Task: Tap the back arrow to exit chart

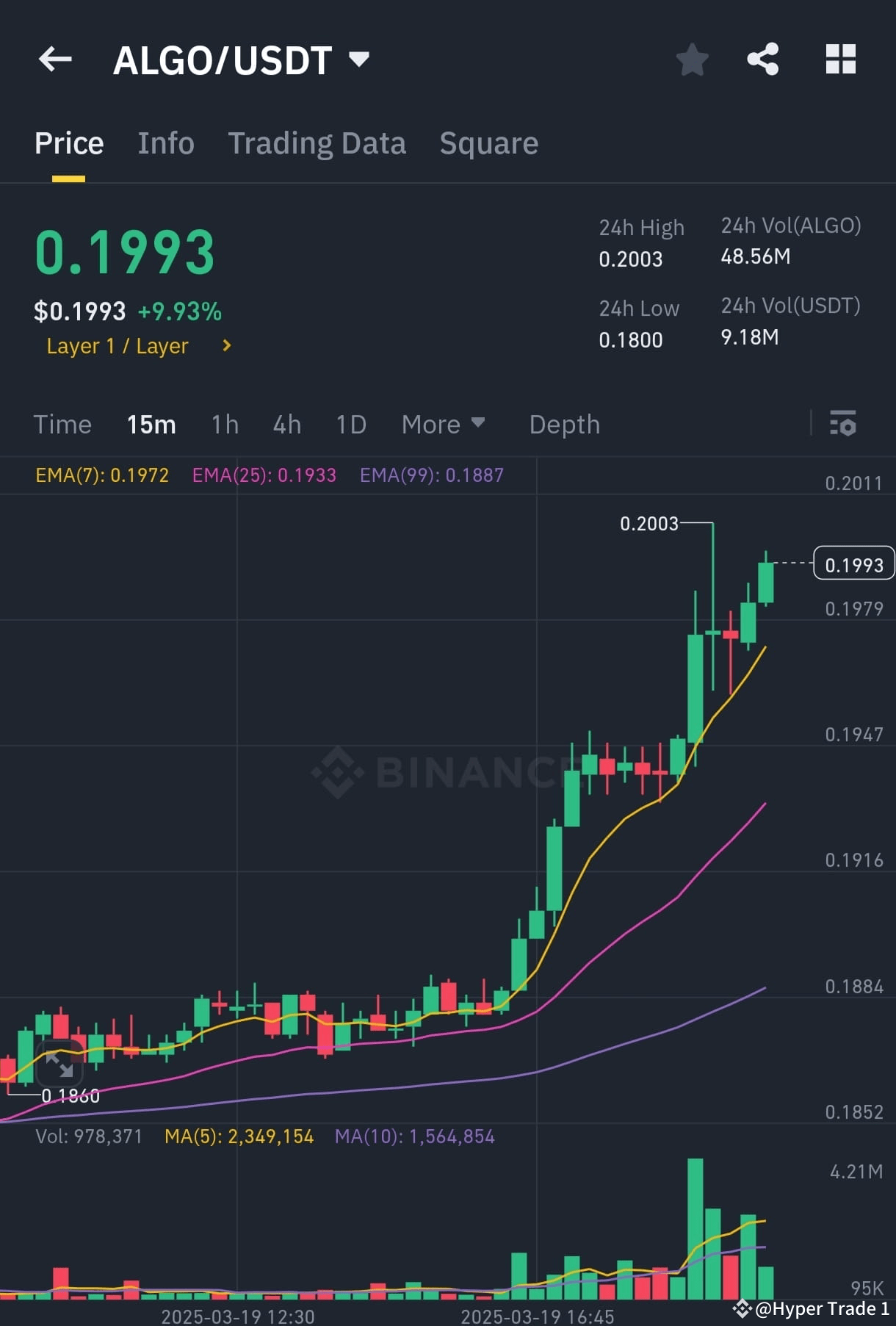Action: click(x=55, y=59)
